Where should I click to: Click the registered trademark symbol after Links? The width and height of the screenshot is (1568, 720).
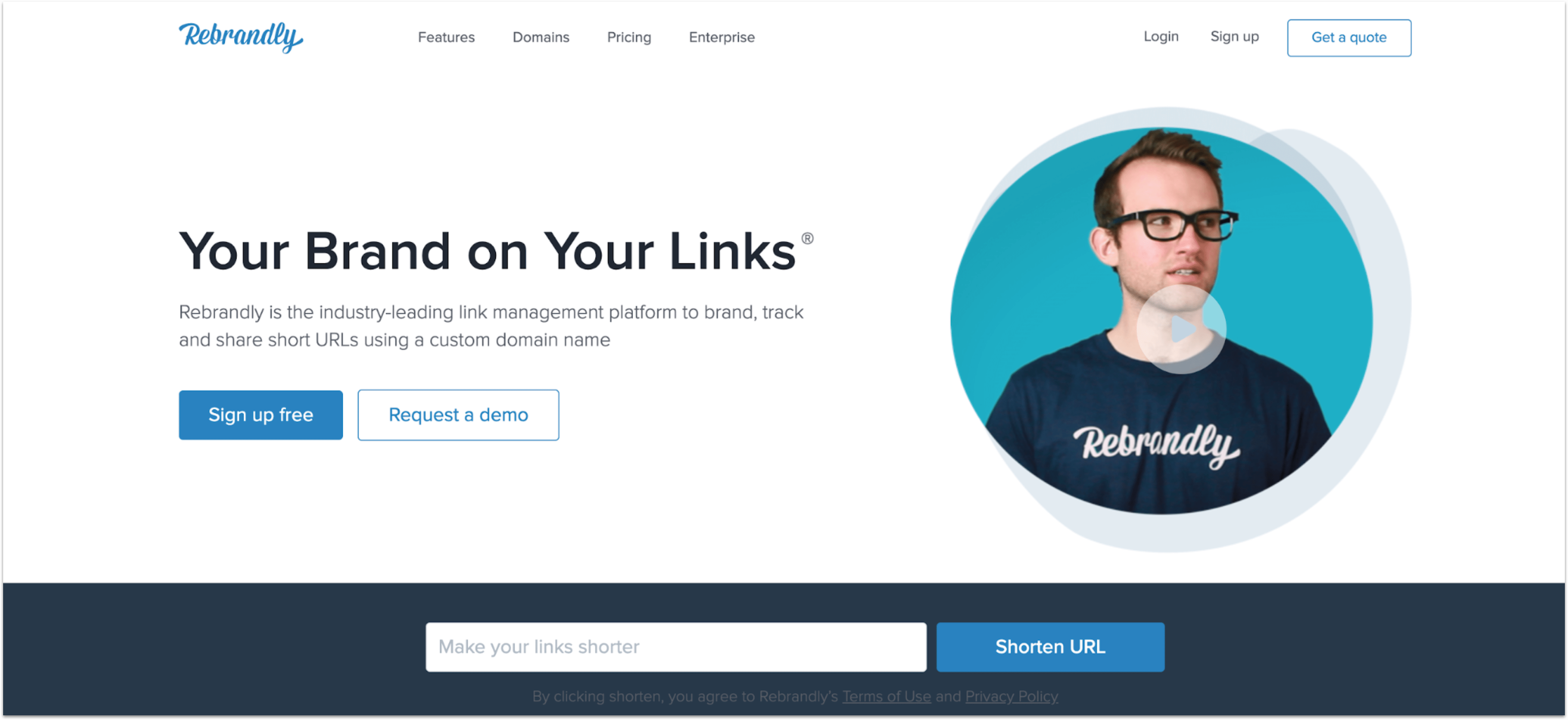[807, 239]
